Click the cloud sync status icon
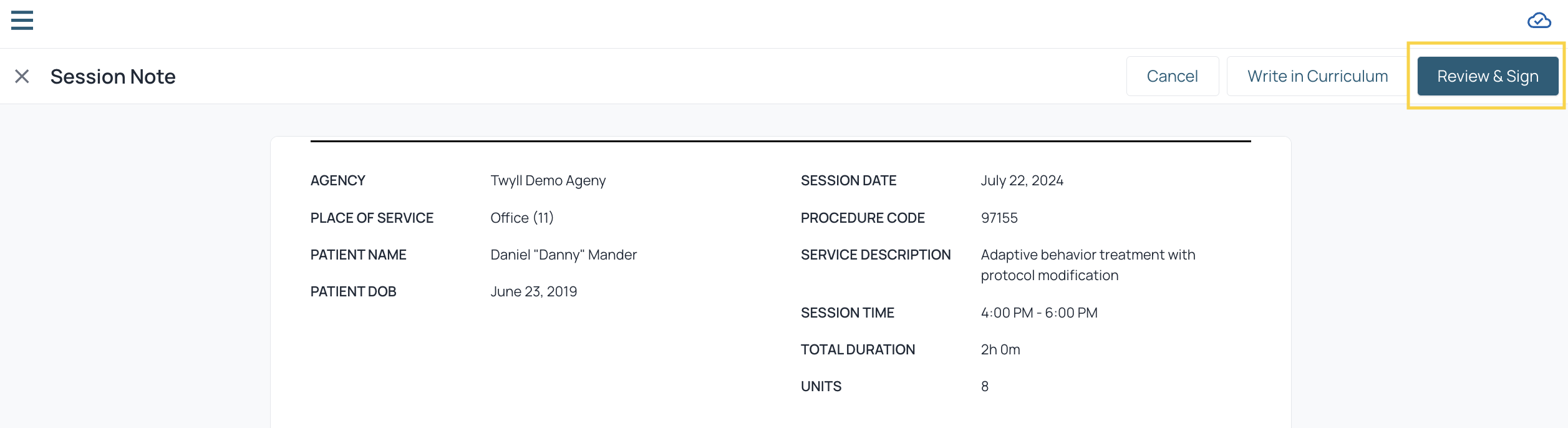The height and width of the screenshot is (428, 1568). point(1539,21)
